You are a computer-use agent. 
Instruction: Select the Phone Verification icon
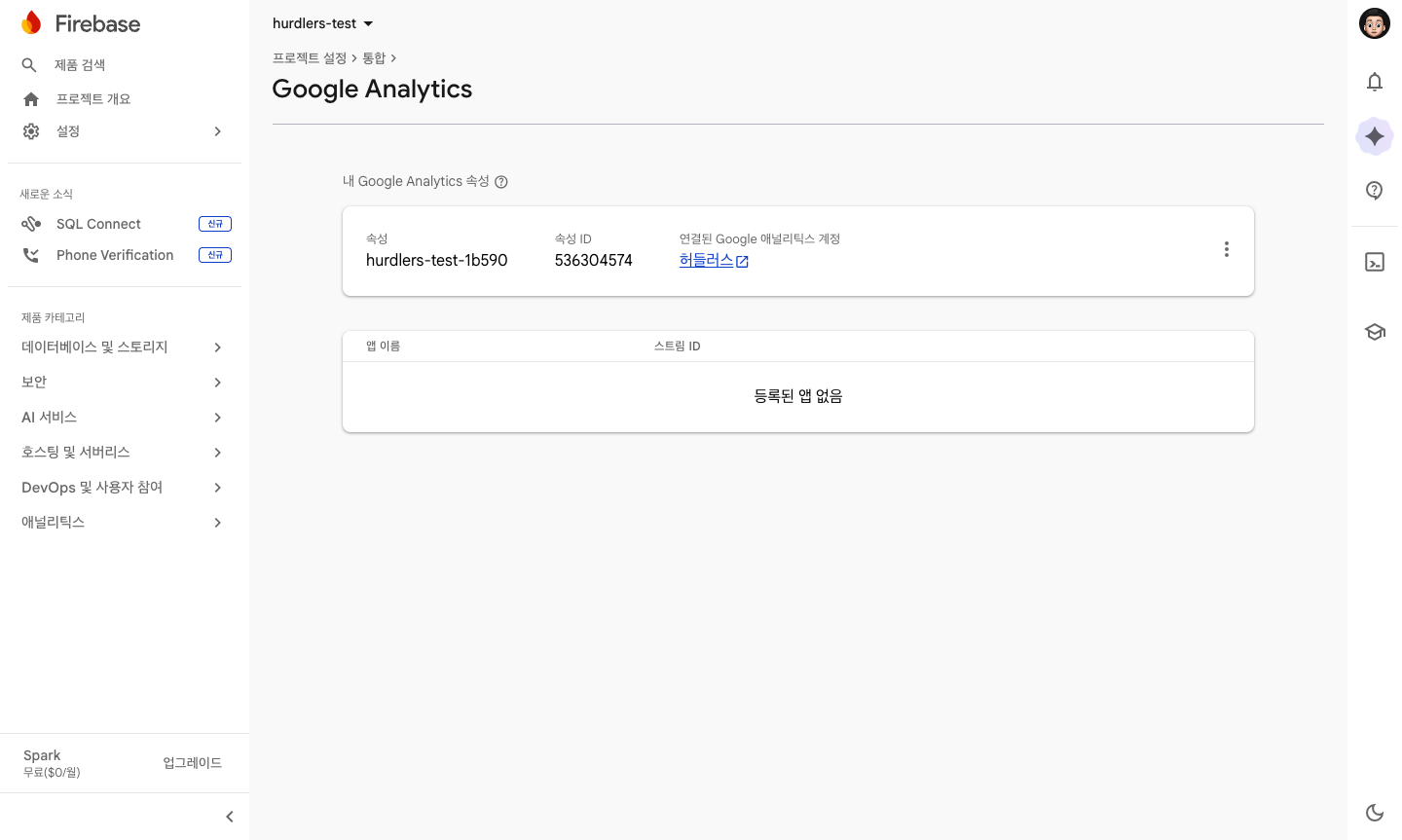pyautogui.click(x=31, y=255)
